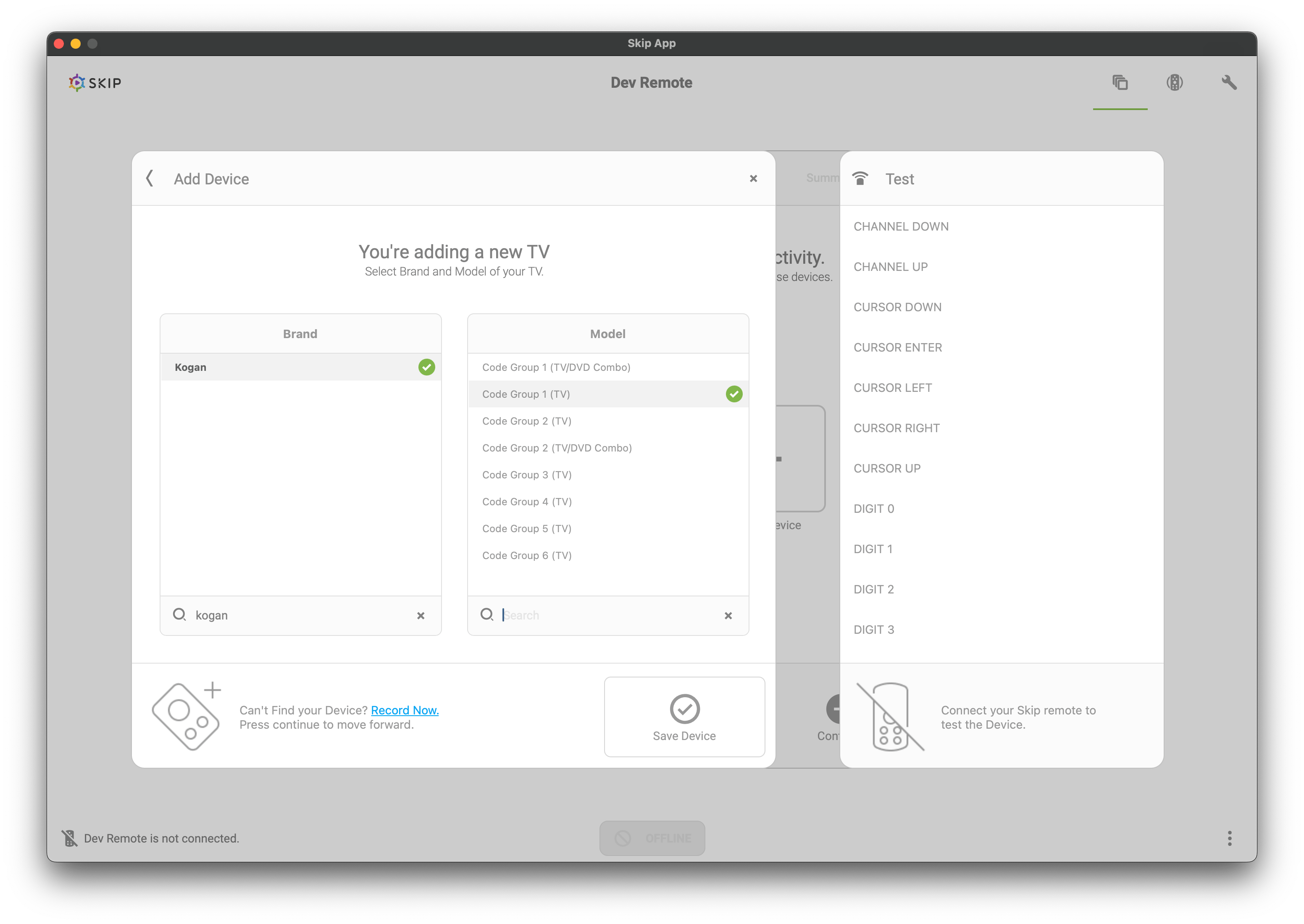Choose Code Group 2 (TV/DVD Combo)
This screenshot has width=1304, height=924.
click(x=607, y=448)
